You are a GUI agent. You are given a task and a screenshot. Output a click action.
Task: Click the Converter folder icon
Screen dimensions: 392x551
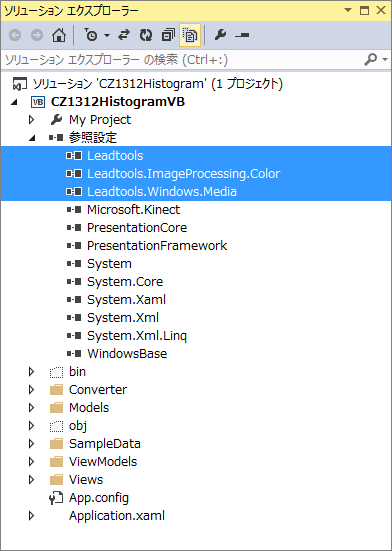tap(57, 390)
